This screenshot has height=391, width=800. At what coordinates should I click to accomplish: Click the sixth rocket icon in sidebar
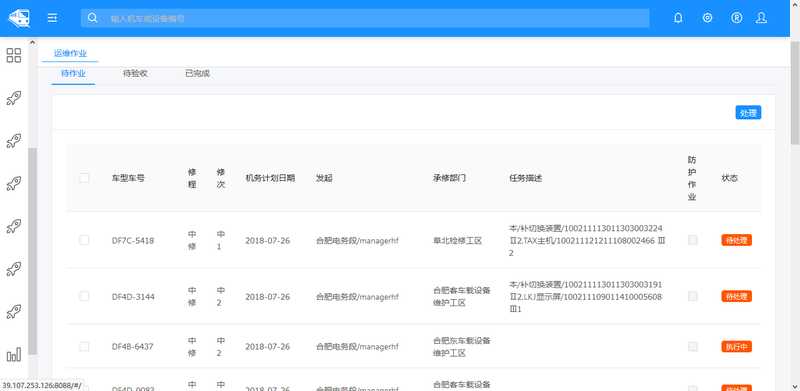14,312
